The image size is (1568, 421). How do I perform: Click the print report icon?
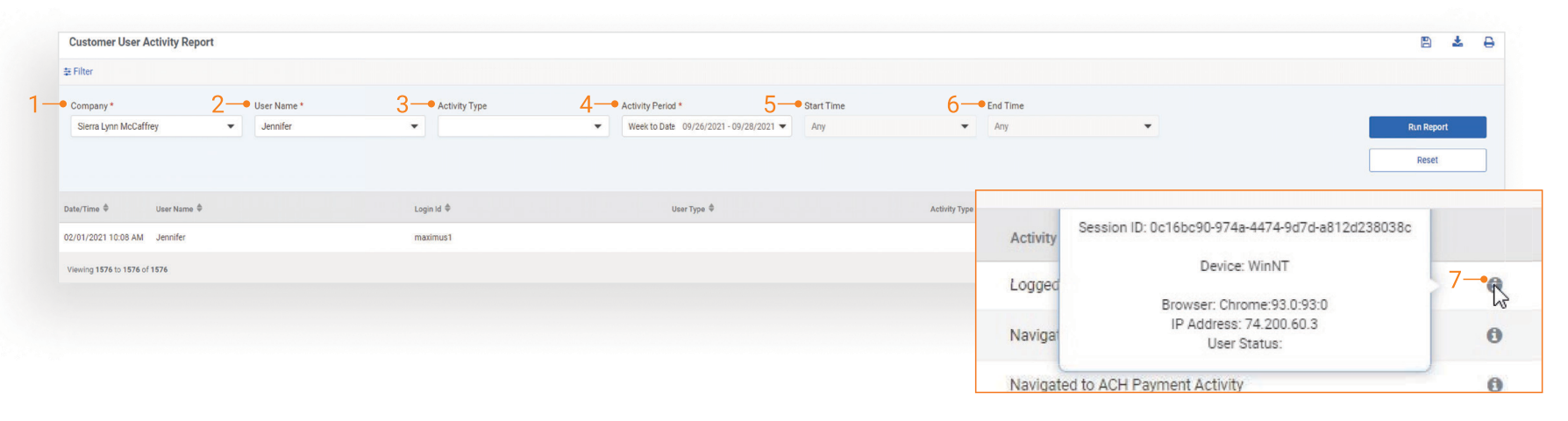[x=1489, y=42]
